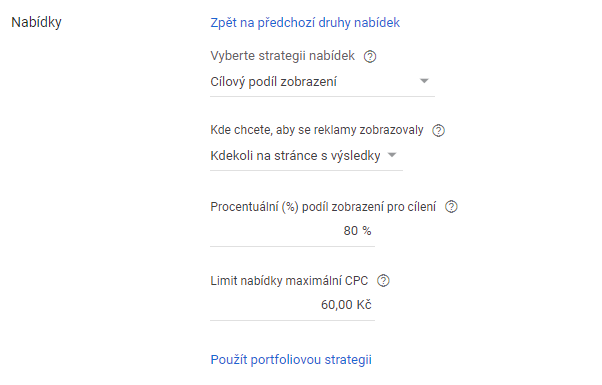Viewport: 602px width, 385px height.
Task: Click arrow beside Kdekoli na stránce s výsledky
Action: click(x=392, y=155)
